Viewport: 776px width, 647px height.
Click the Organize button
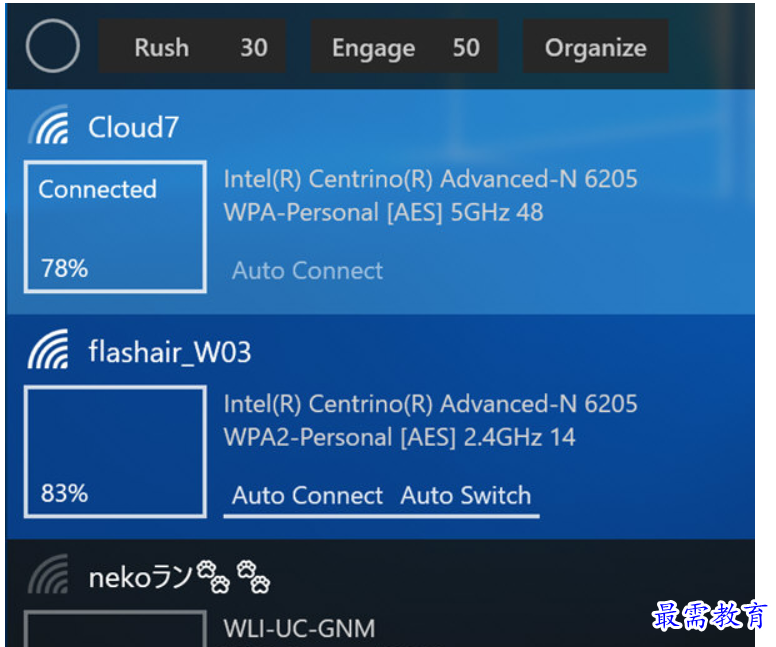[595, 47]
